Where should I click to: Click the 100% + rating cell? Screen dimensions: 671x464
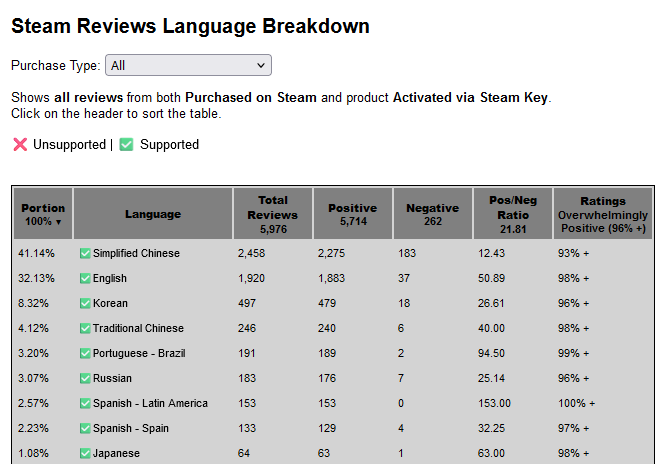pos(576,403)
